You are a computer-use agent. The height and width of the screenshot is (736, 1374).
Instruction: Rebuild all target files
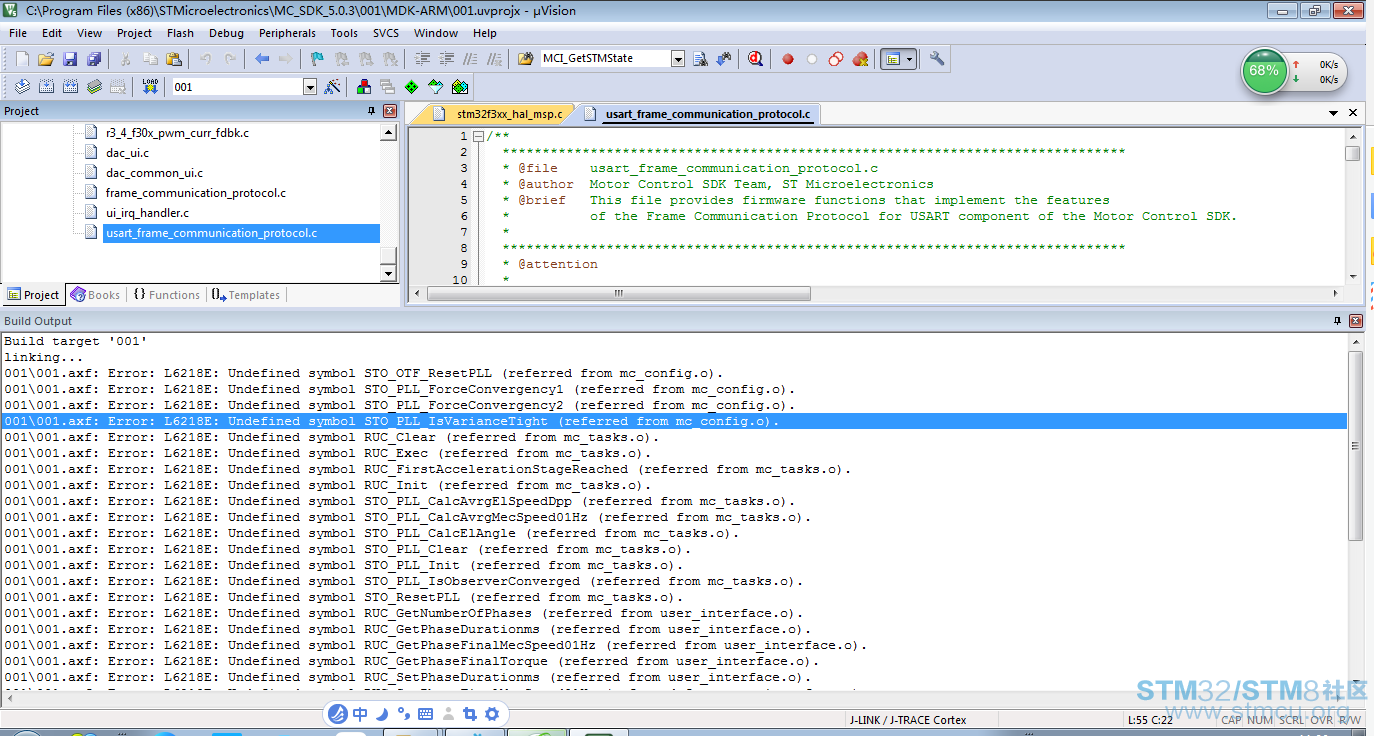point(70,87)
